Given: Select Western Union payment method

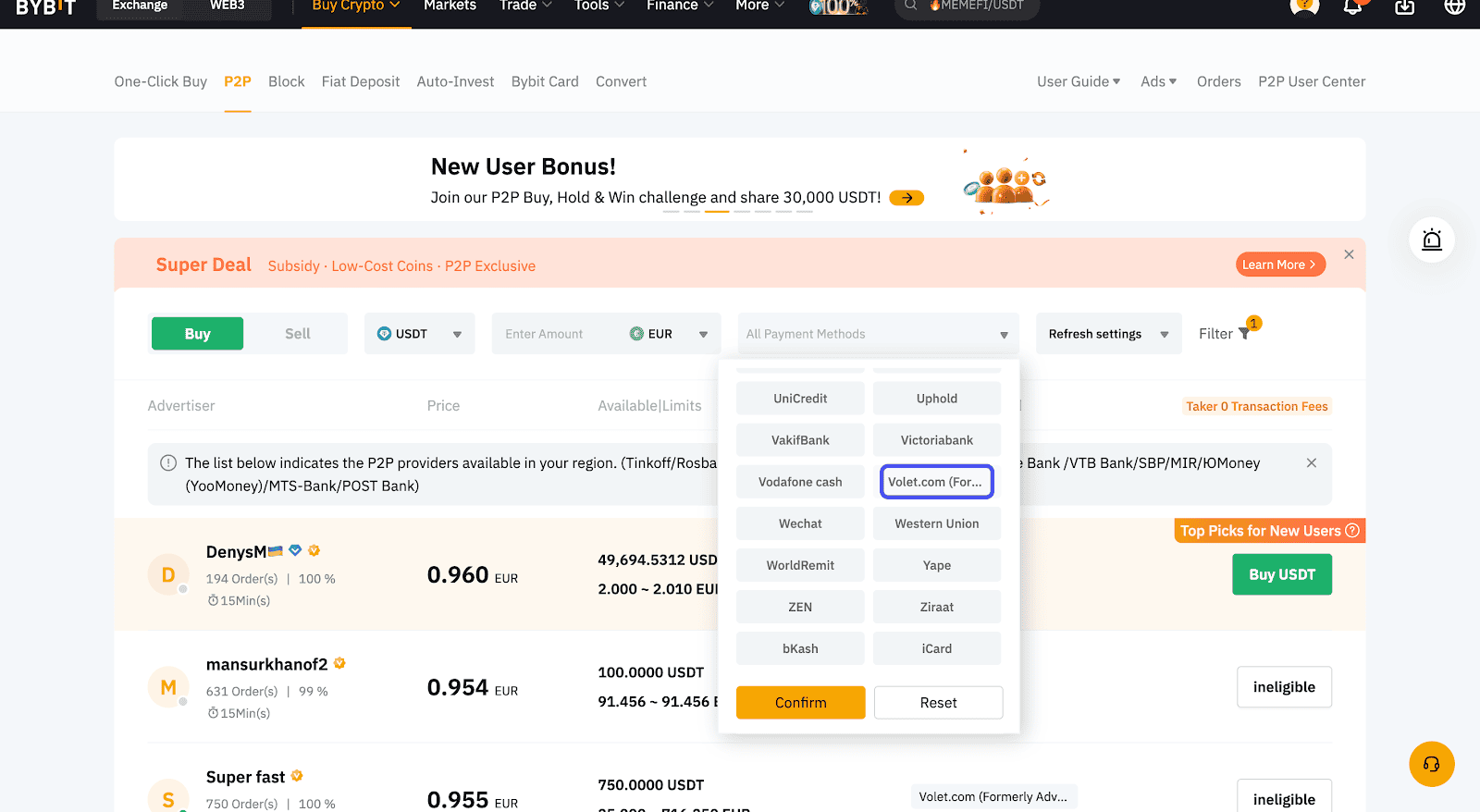Looking at the screenshot, I should [937, 523].
